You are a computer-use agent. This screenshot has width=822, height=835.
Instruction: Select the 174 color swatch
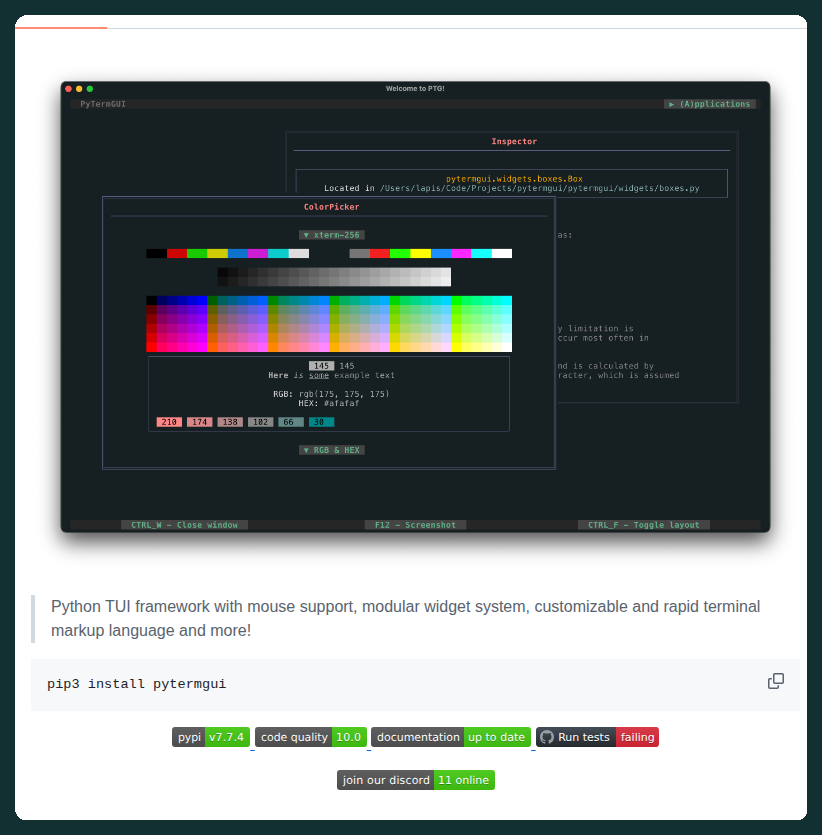200,422
